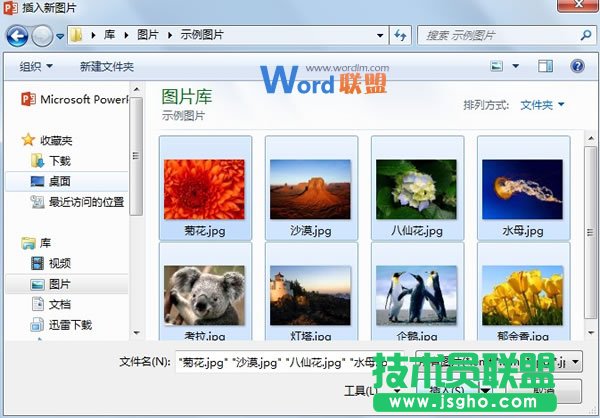The height and width of the screenshot is (418, 600).
Task: Select the 图片 breadcrumb in the address bar
Action: [148, 35]
